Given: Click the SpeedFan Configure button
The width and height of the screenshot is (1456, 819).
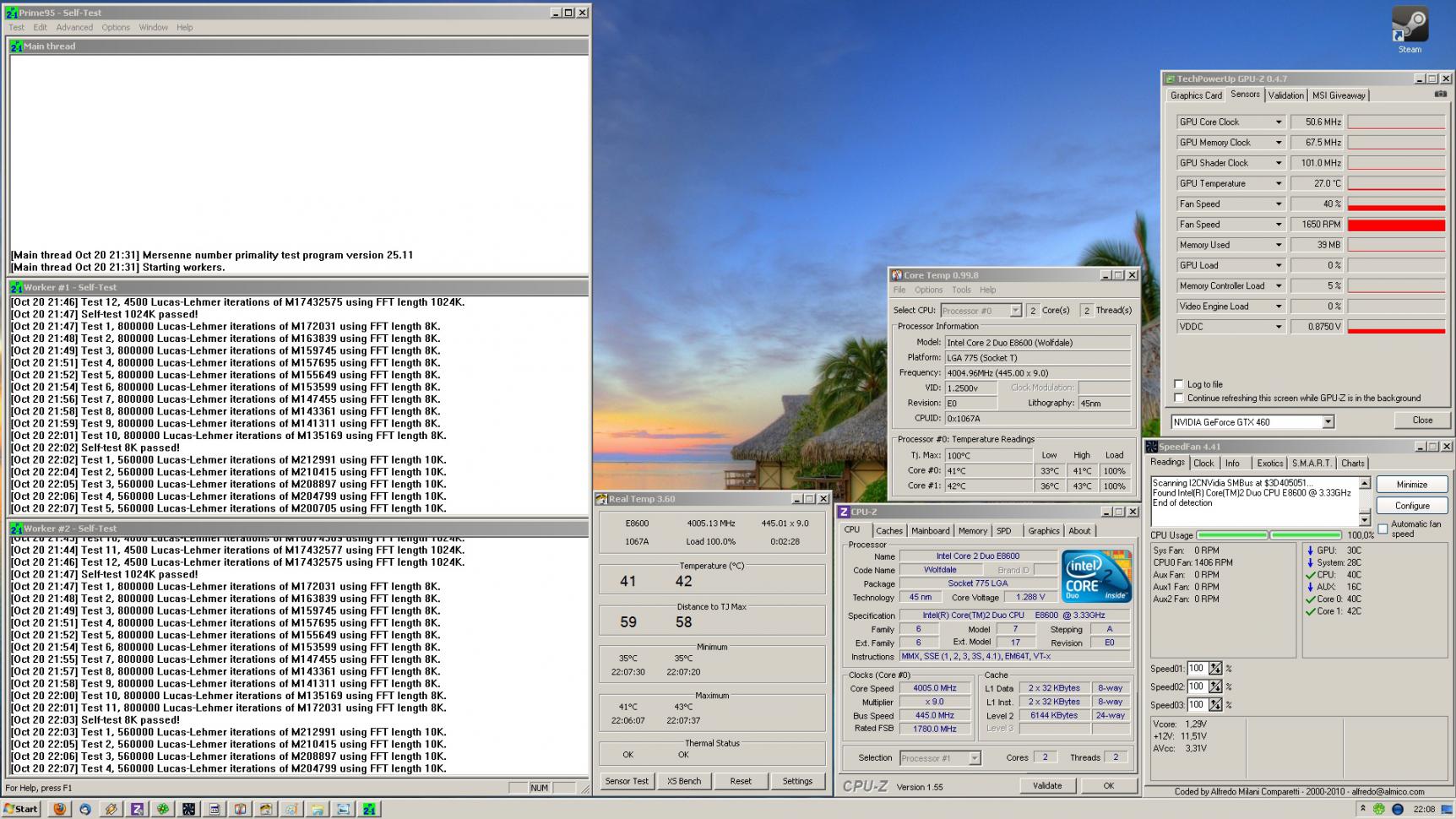Looking at the screenshot, I should pos(1412,506).
